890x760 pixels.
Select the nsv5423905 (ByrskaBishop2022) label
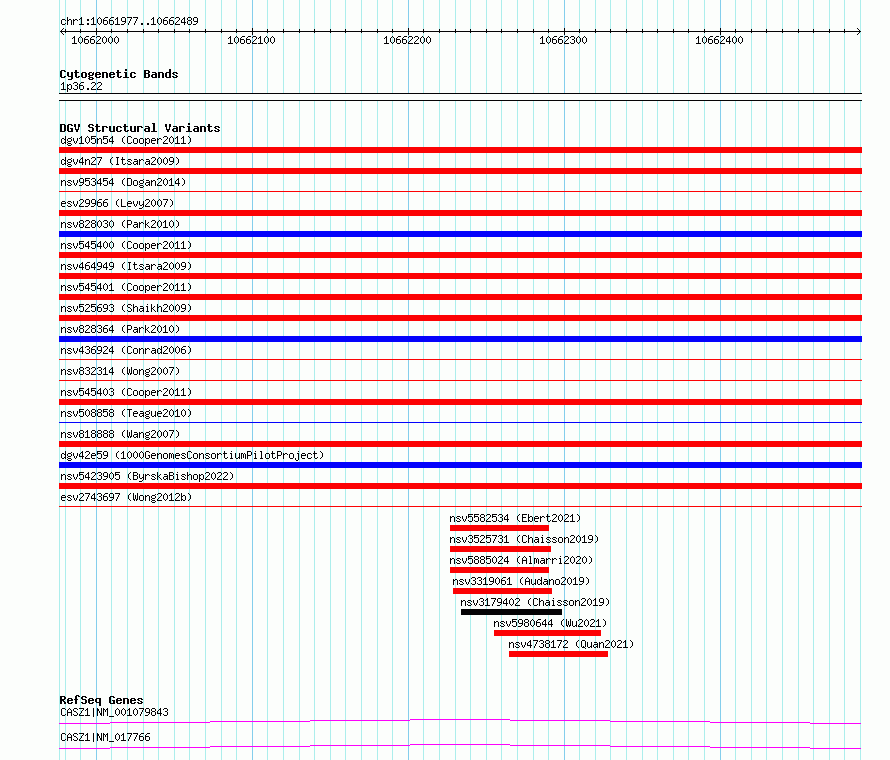[x=147, y=476]
